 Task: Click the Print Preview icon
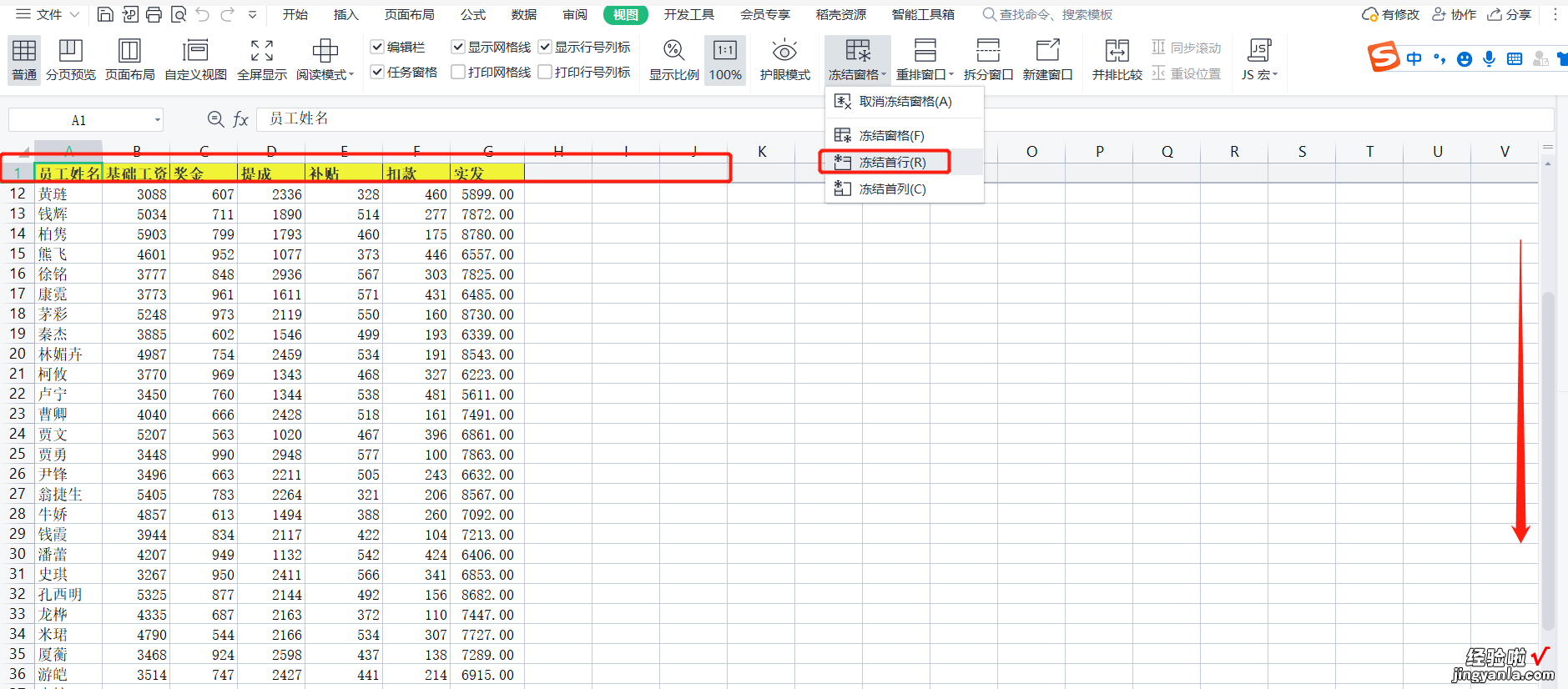click(x=178, y=14)
